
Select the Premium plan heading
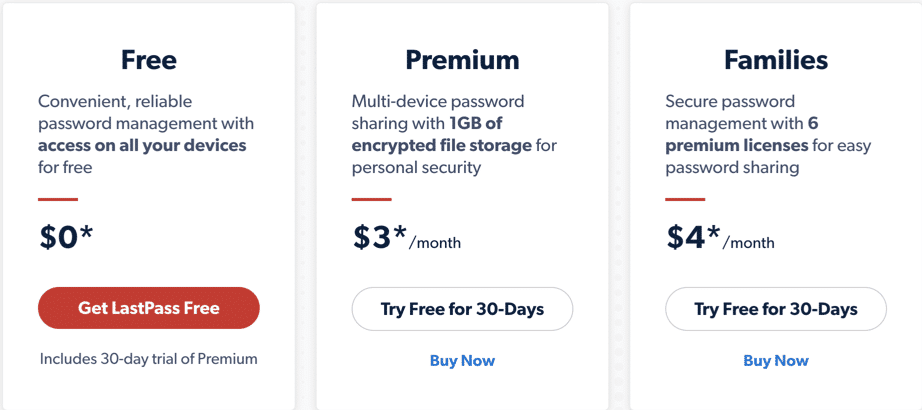click(x=462, y=60)
